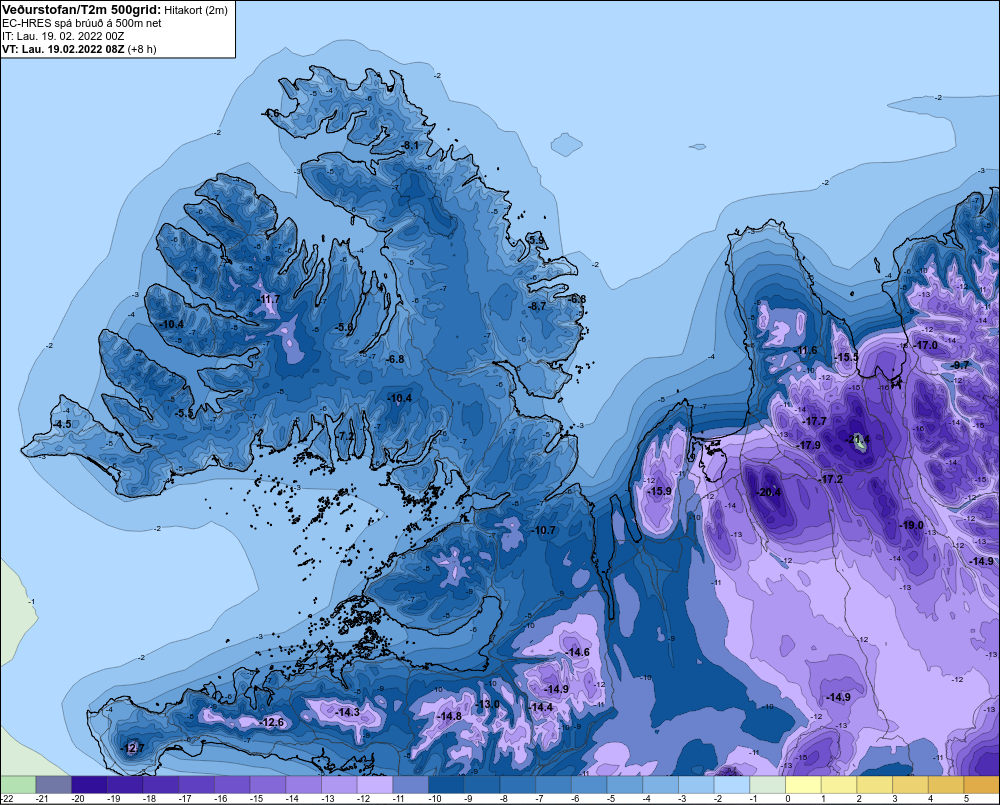Click the temperature label -7.2
The image size is (1000, 805).
(x=345, y=436)
